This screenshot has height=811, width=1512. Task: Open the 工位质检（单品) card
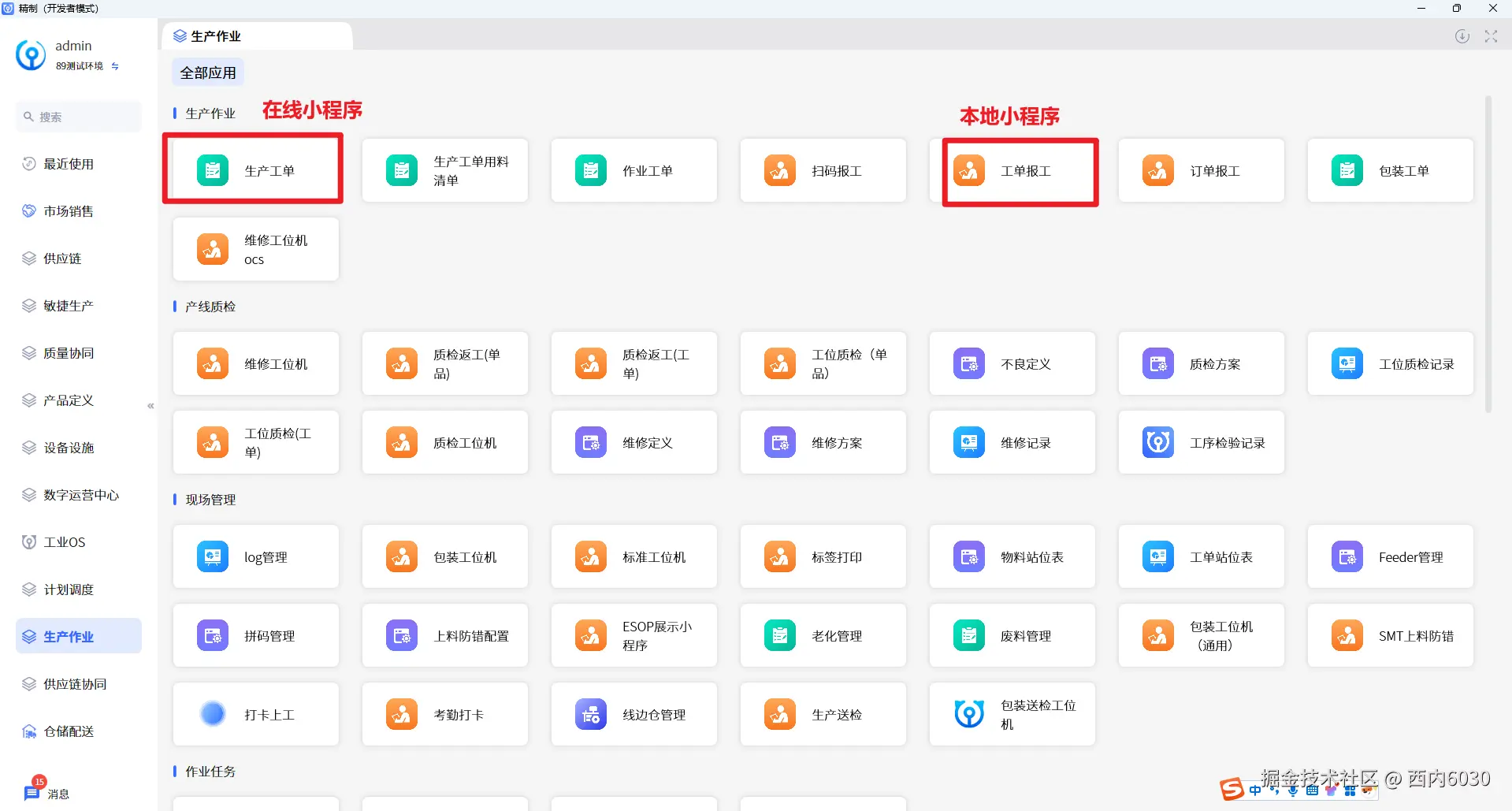click(x=823, y=363)
